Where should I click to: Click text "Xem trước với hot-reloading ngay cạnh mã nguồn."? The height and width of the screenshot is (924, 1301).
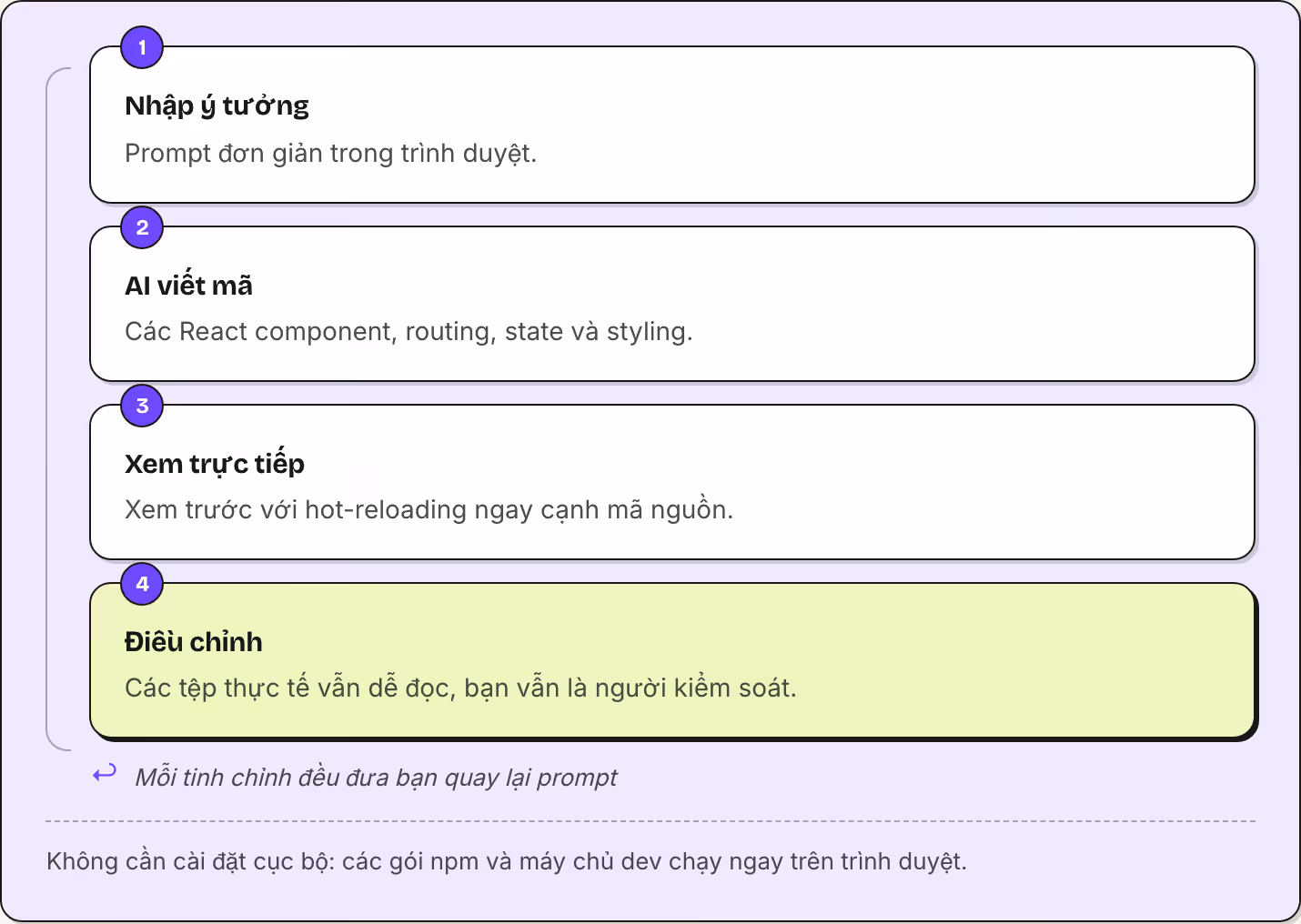pyautogui.click(x=429, y=510)
